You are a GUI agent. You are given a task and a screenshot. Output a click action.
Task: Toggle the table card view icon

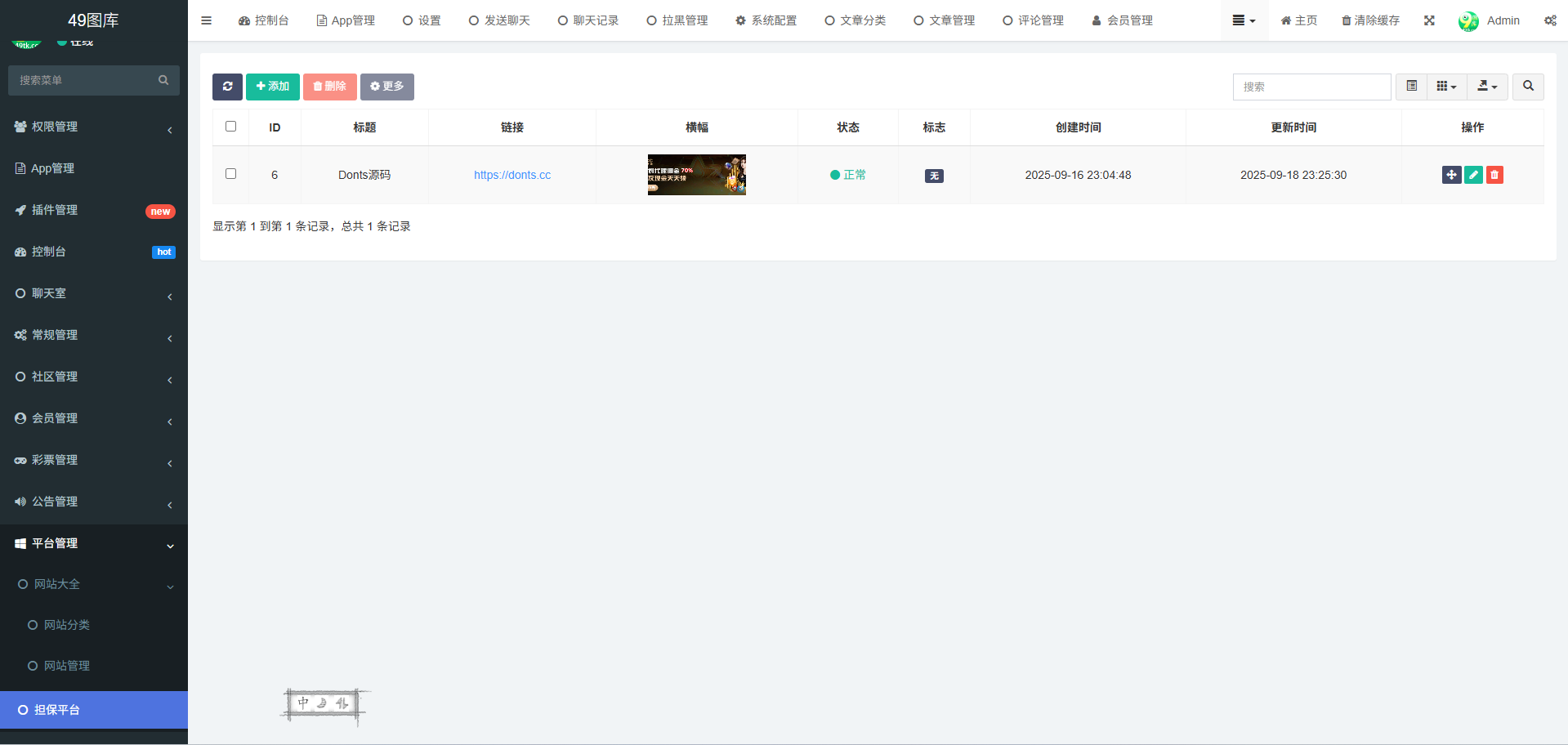(x=1411, y=87)
